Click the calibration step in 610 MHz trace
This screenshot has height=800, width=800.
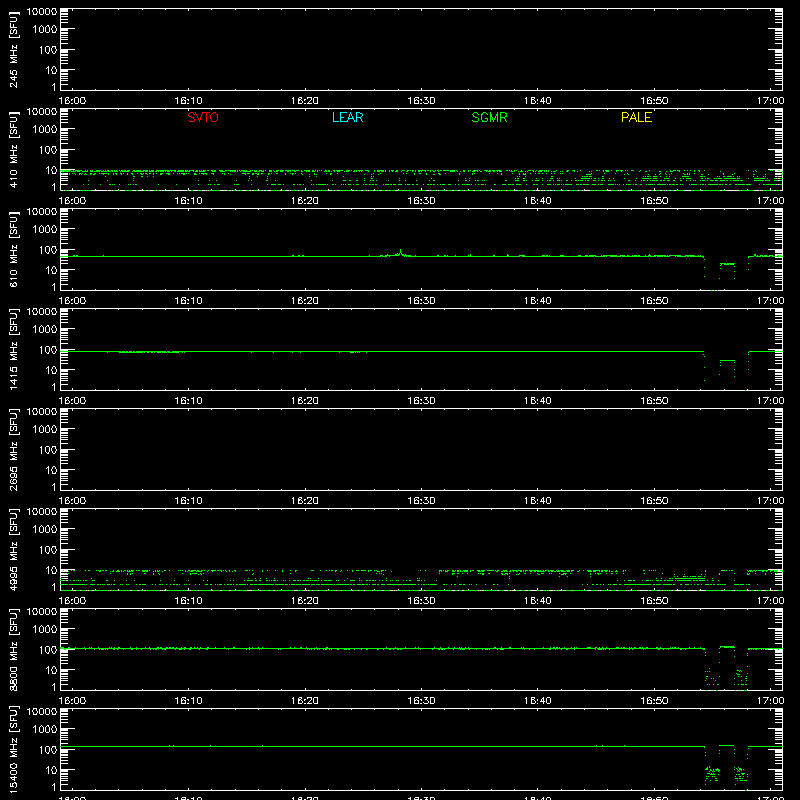click(727, 264)
